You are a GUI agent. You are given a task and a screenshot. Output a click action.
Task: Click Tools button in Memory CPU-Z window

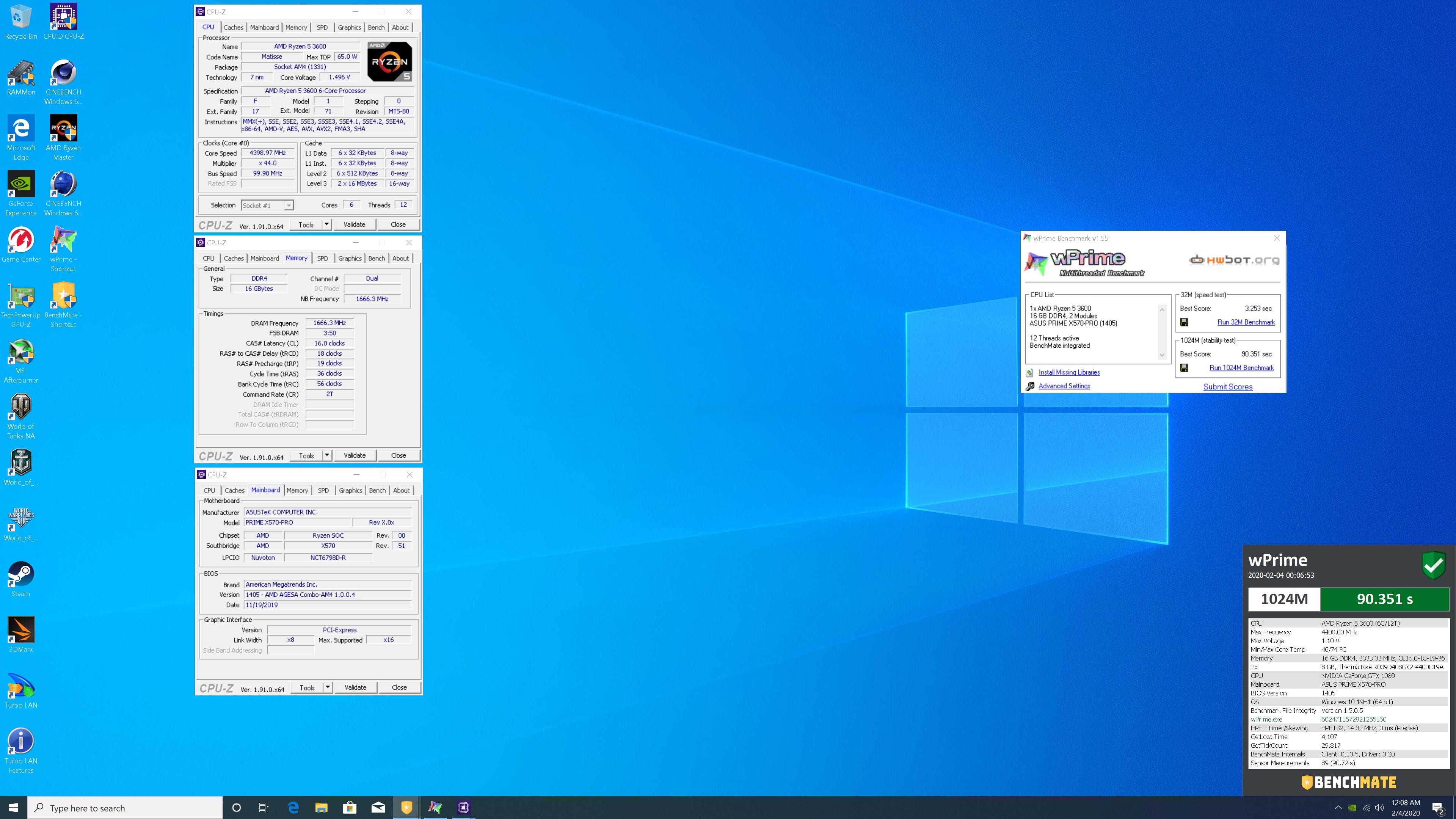[x=306, y=455]
